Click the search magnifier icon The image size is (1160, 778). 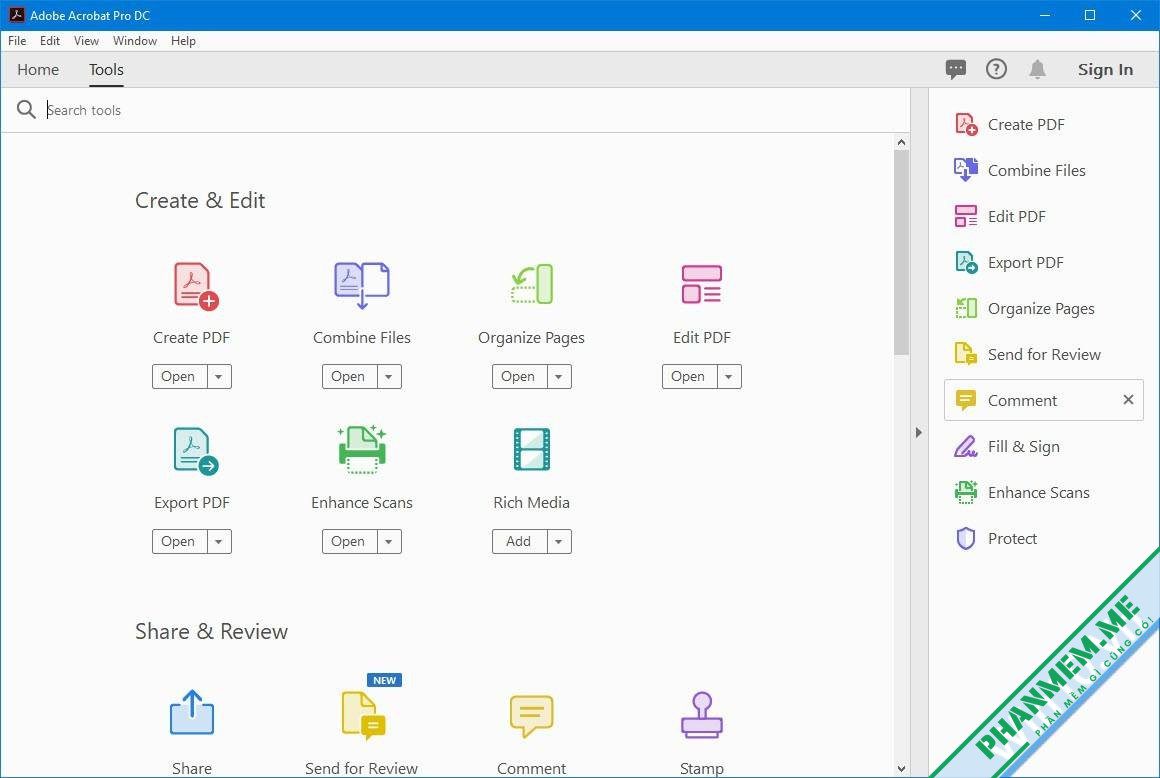click(26, 110)
